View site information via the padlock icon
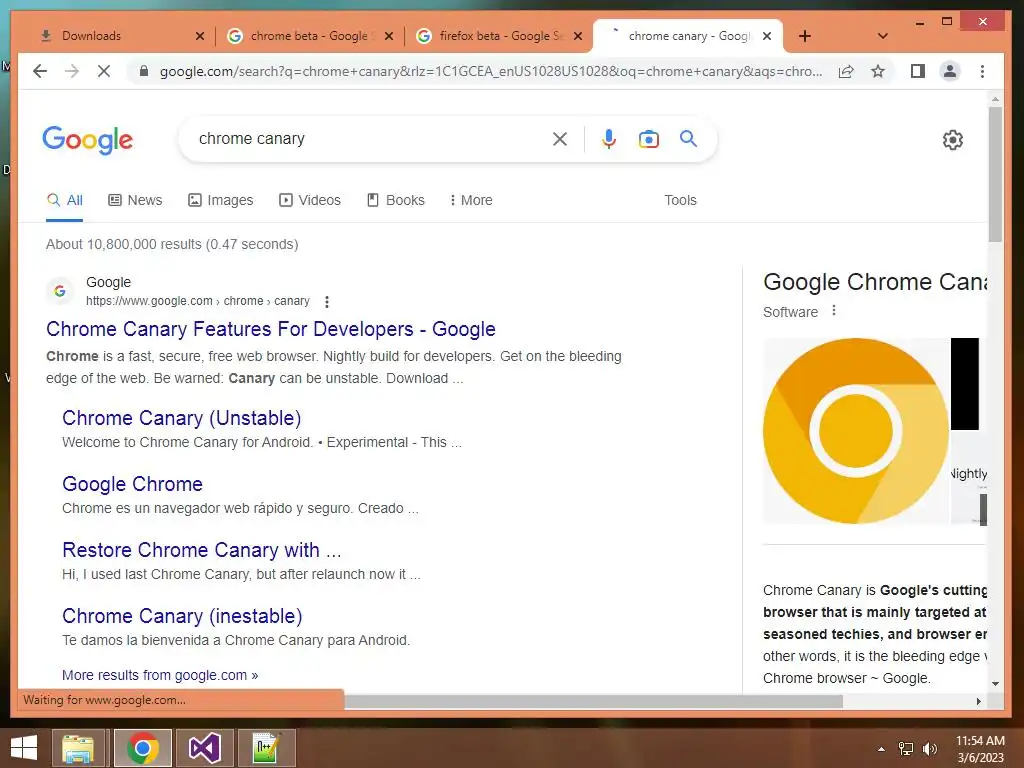Screen dimensions: 1024x768 point(144,71)
